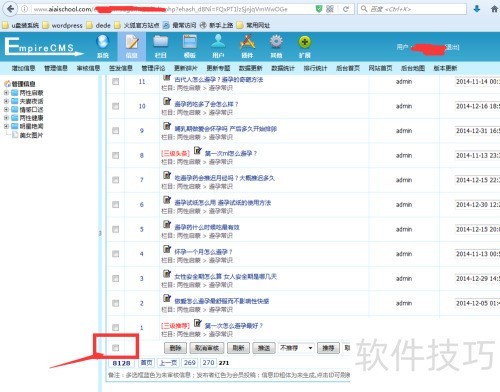Click the edit icon in row 6
The width and height of the screenshot is (500, 392).
(x=167, y=200)
